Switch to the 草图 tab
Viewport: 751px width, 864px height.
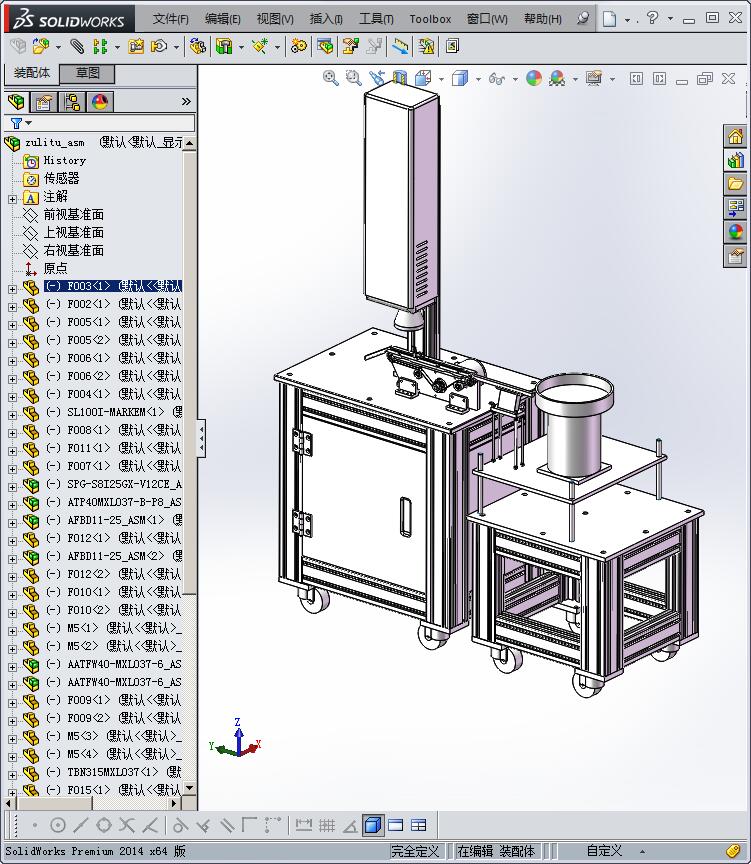87,73
